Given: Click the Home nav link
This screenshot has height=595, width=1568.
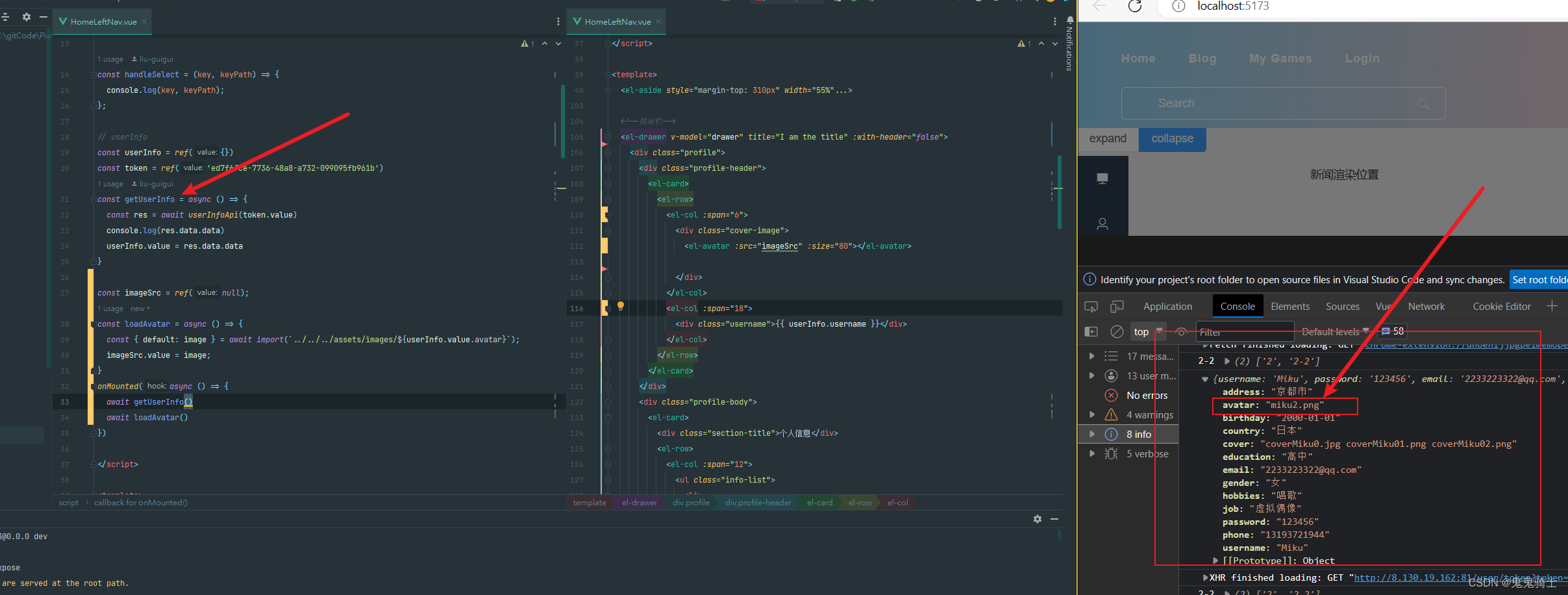Looking at the screenshot, I should (x=1138, y=58).
